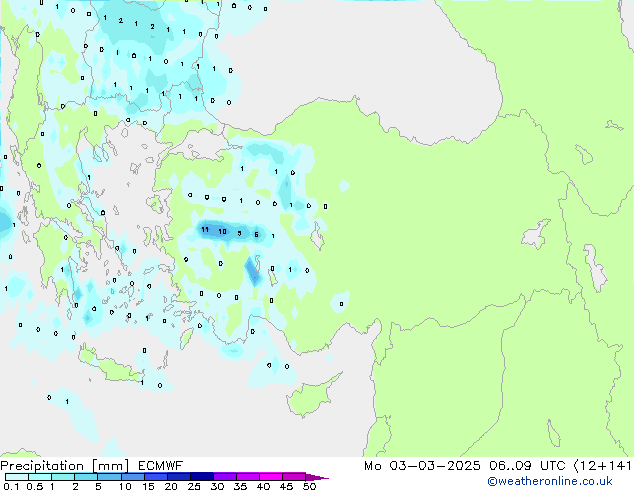Screen dimensions: 634x490
Task: Pick the 15–20 mm legend color swatch
Action: (156, 477)
